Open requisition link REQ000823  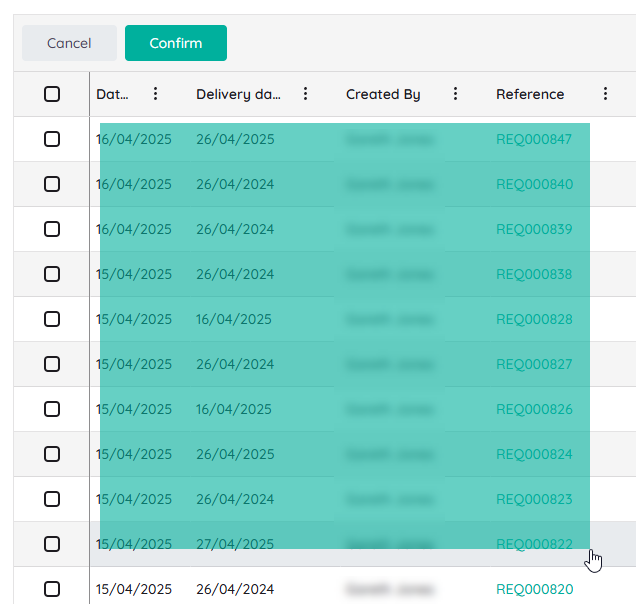tap(534, 499)
